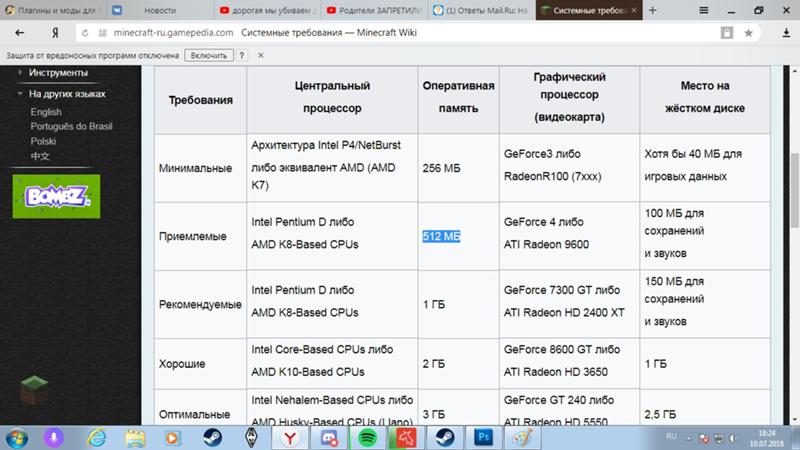Switch to the Ответы Mail.Ru tab
This screenshot has width=800, height=450.
(x=481, y=10)
